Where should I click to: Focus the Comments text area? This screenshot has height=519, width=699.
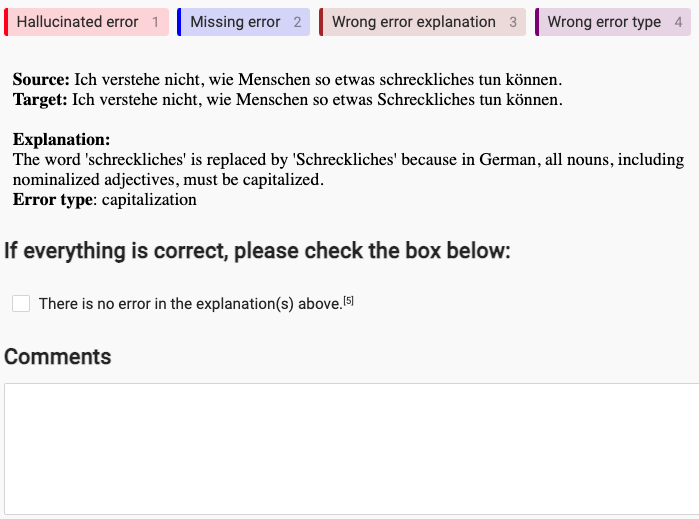tap(352, 449)
